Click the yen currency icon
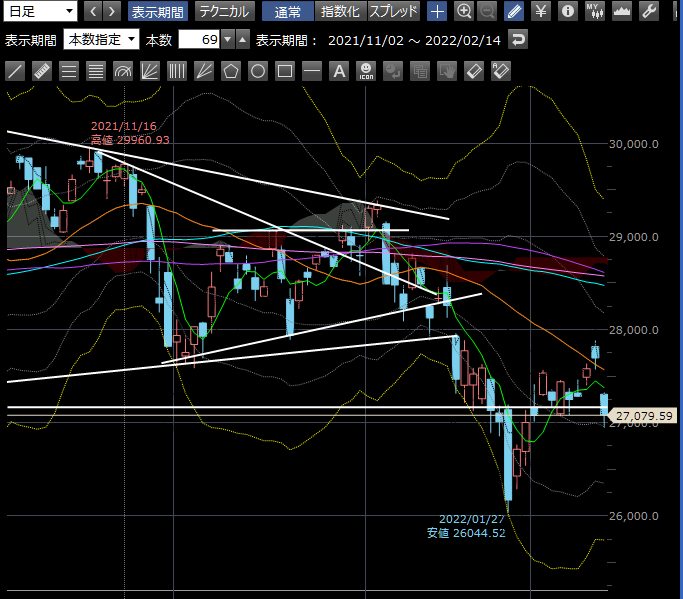 pyautogui.click(x=541, y=12)
